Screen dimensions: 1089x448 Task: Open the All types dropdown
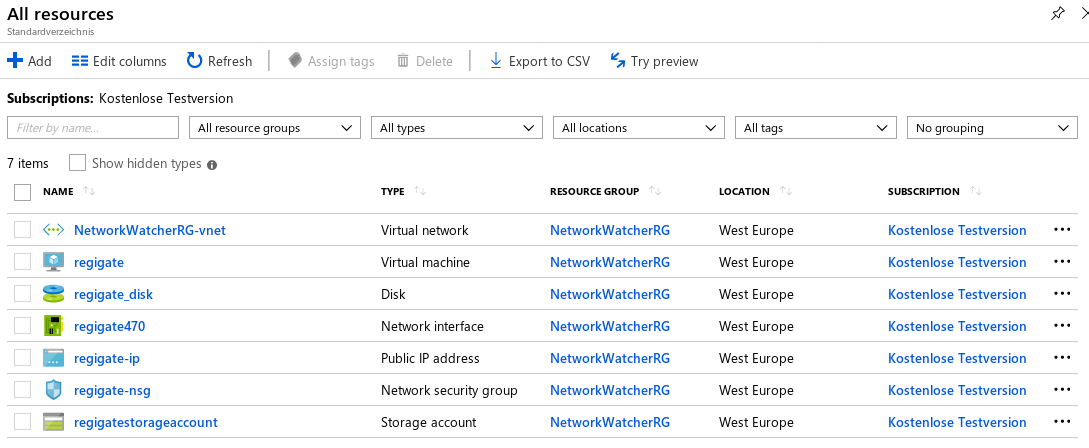click(457, 128)
